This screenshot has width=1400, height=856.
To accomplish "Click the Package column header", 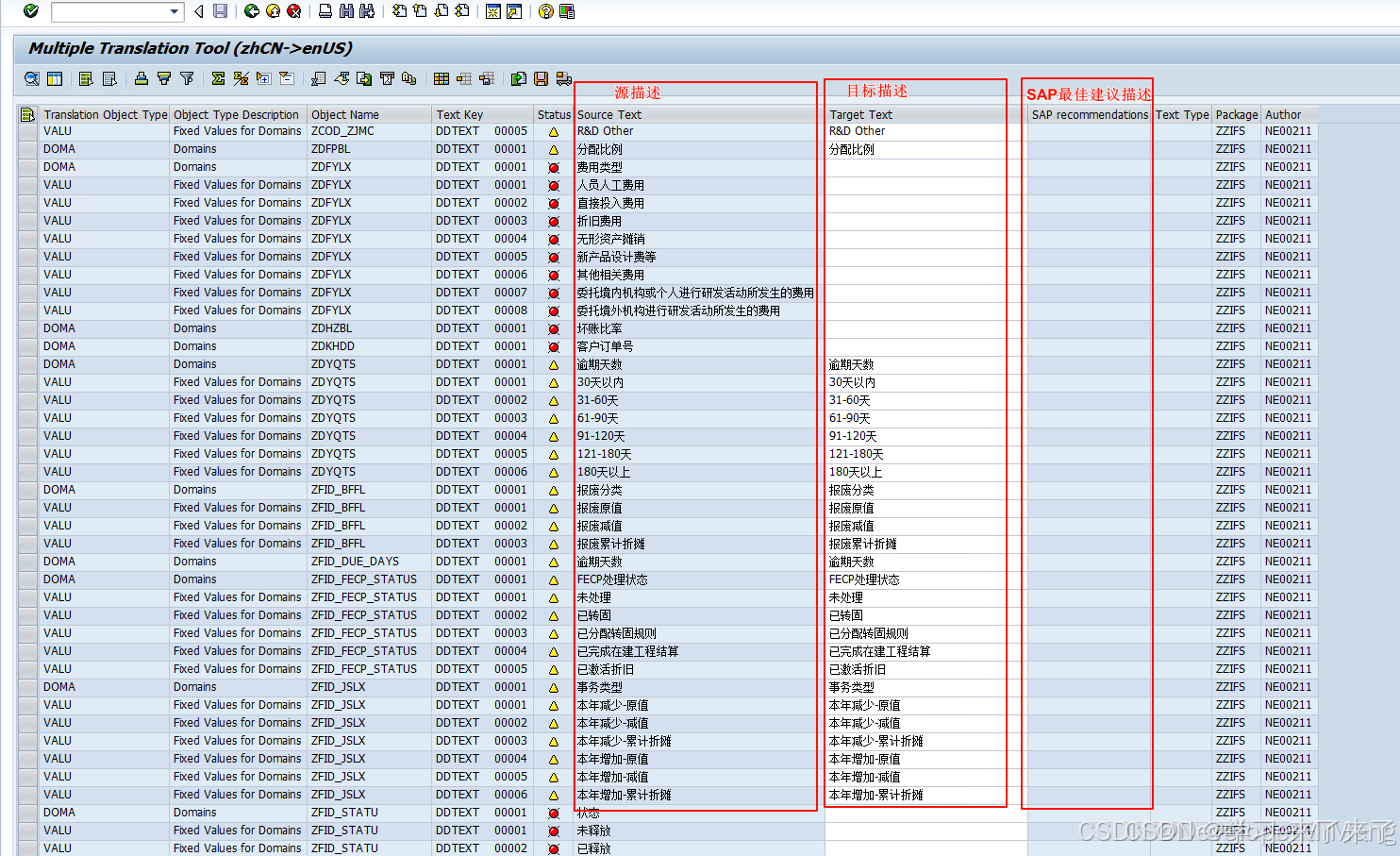I will pos(1236,114).
